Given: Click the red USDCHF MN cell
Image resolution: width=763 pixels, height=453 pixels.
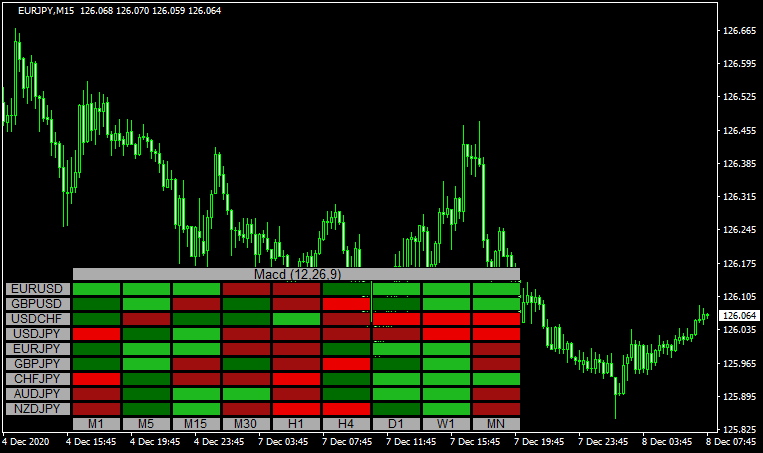Looking at the screenshot, I should point(496,319).
